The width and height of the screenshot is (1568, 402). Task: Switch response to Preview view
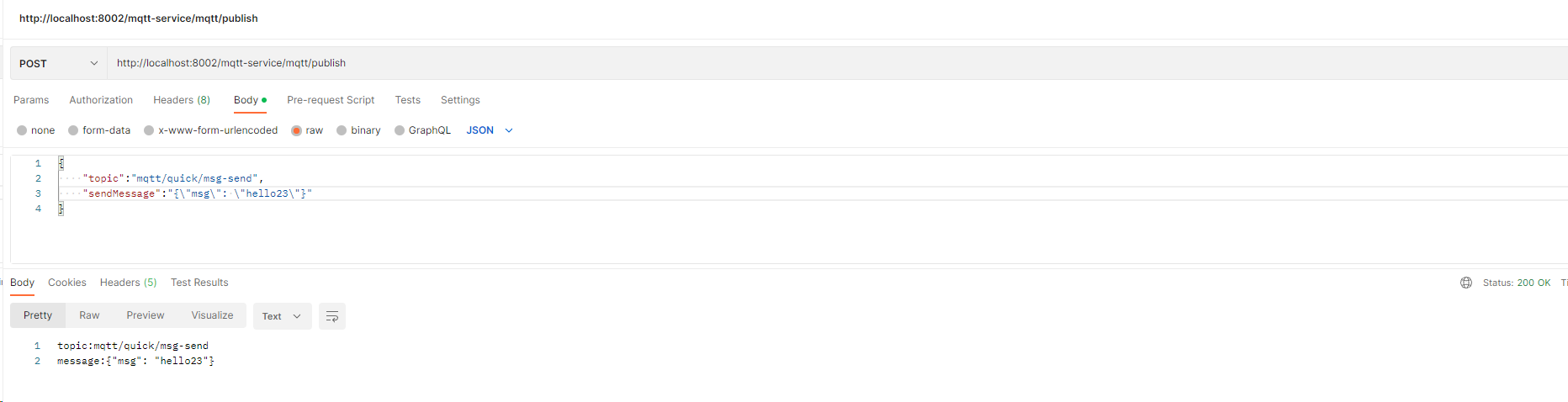point(146,315)
